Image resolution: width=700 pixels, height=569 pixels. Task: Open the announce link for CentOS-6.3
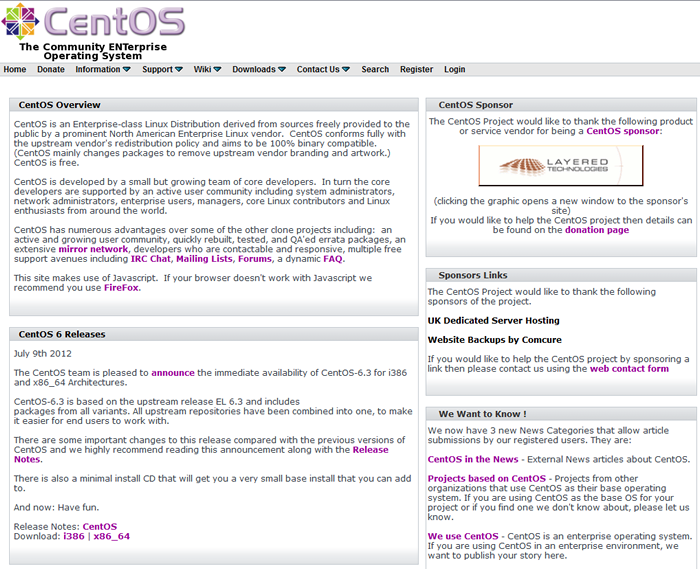(x=173, y=373)
